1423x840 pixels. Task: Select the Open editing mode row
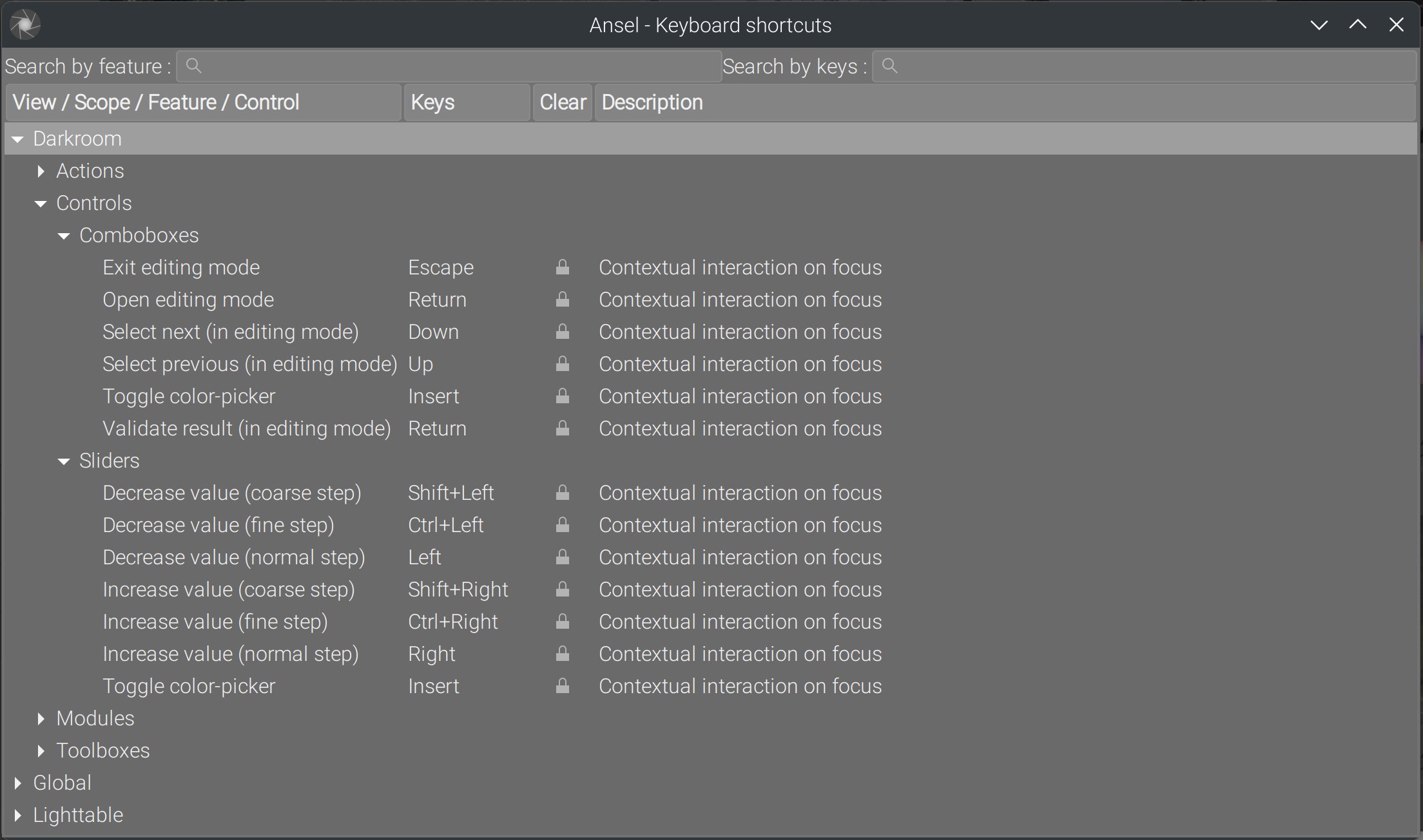711,300
